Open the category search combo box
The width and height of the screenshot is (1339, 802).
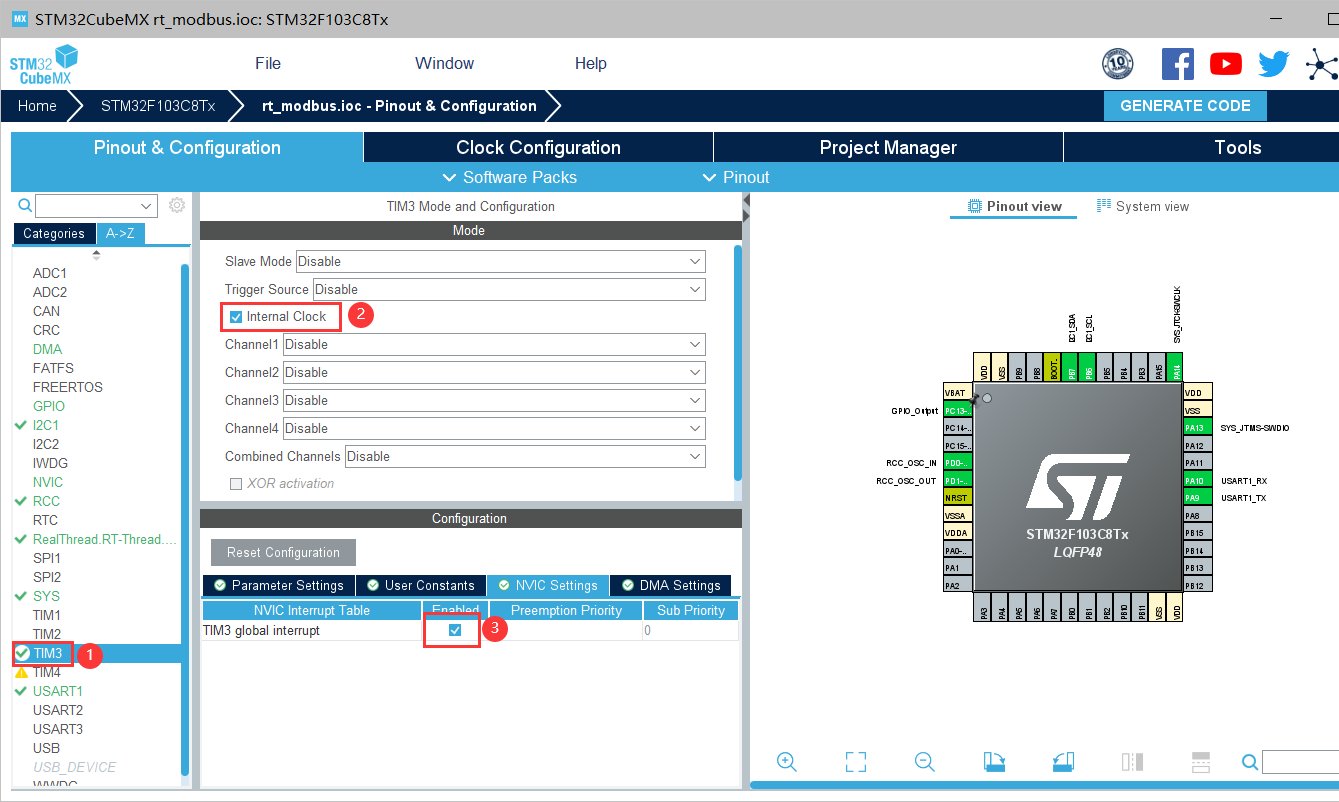coord(96,206)
